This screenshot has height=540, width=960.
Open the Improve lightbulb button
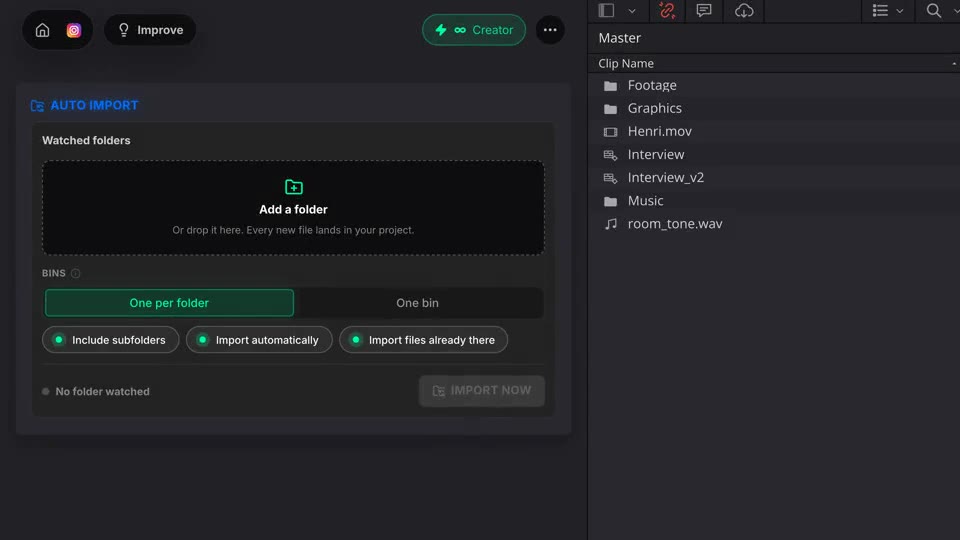point(150,30)
